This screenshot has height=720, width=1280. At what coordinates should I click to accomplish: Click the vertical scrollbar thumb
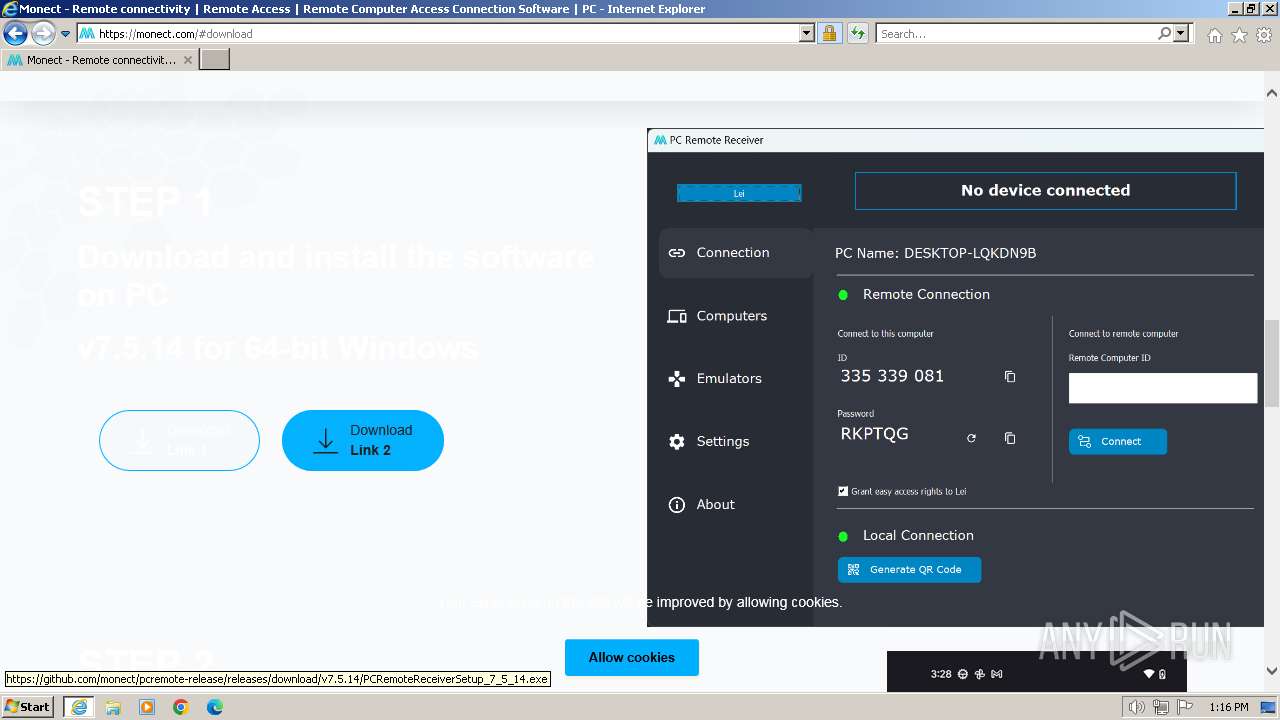pos(1271,362)
